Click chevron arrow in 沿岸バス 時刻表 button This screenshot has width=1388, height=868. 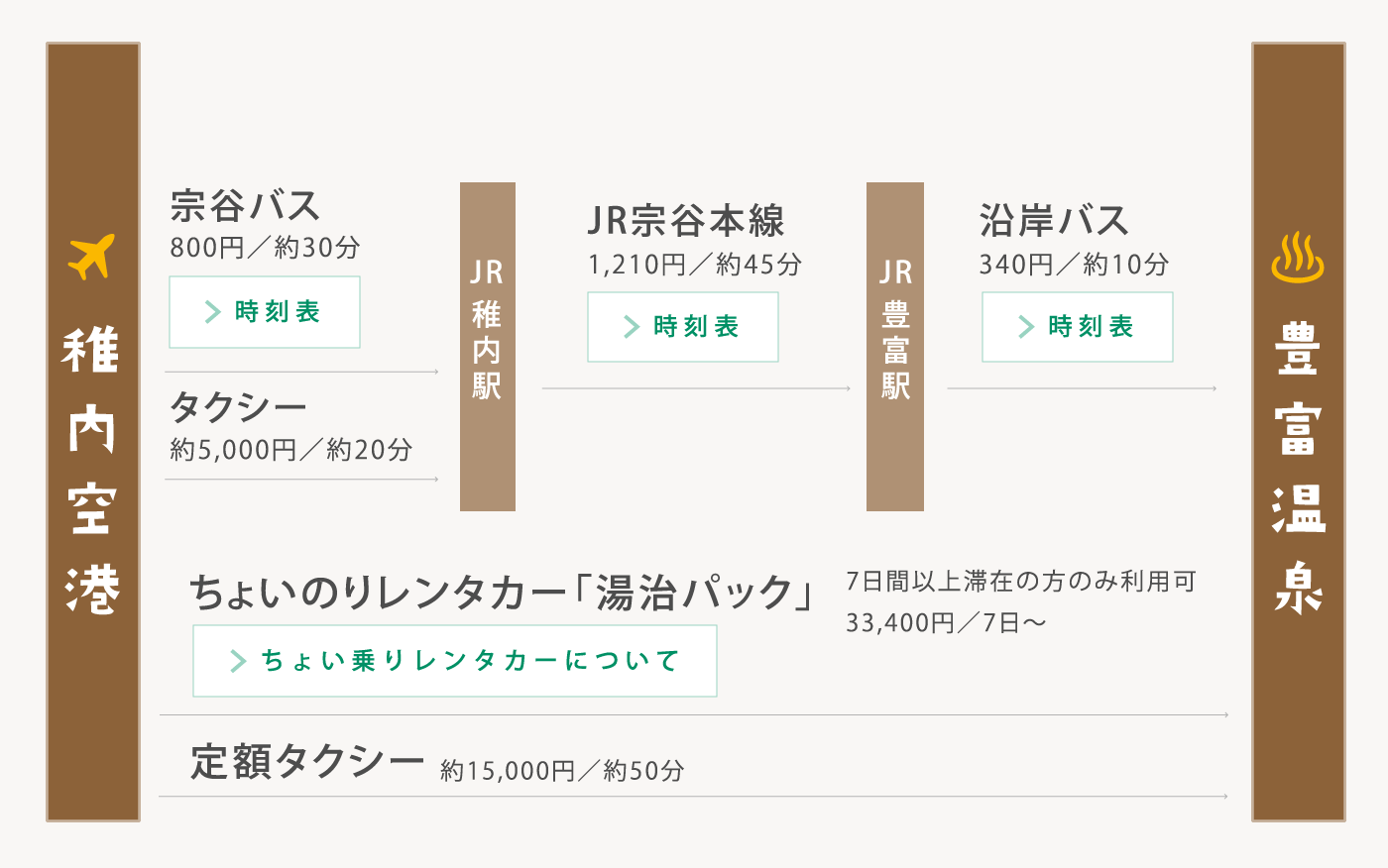pyautogui.click(x=1026, y=327)
